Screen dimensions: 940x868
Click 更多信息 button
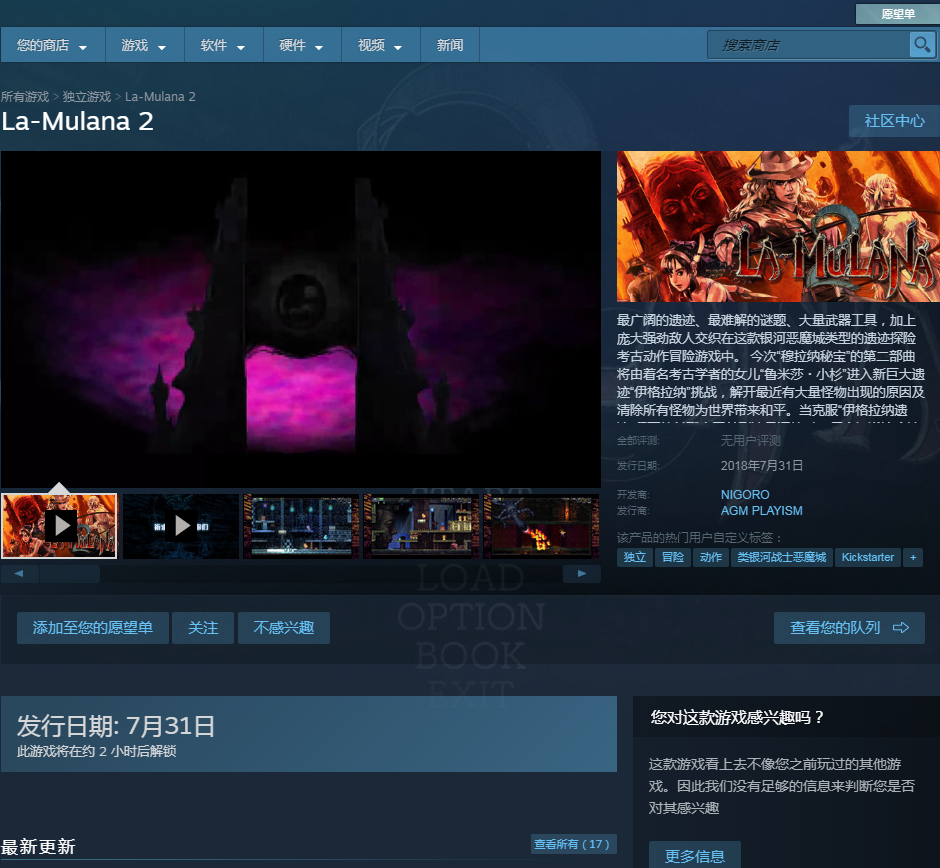tap(695, 855)
